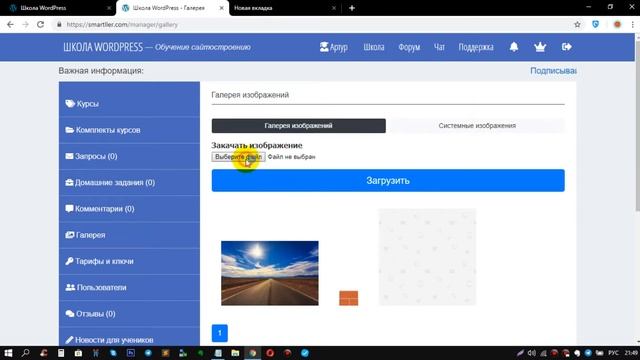
Task: Click the images icon beside Галерея
Action: coord(70,235)
